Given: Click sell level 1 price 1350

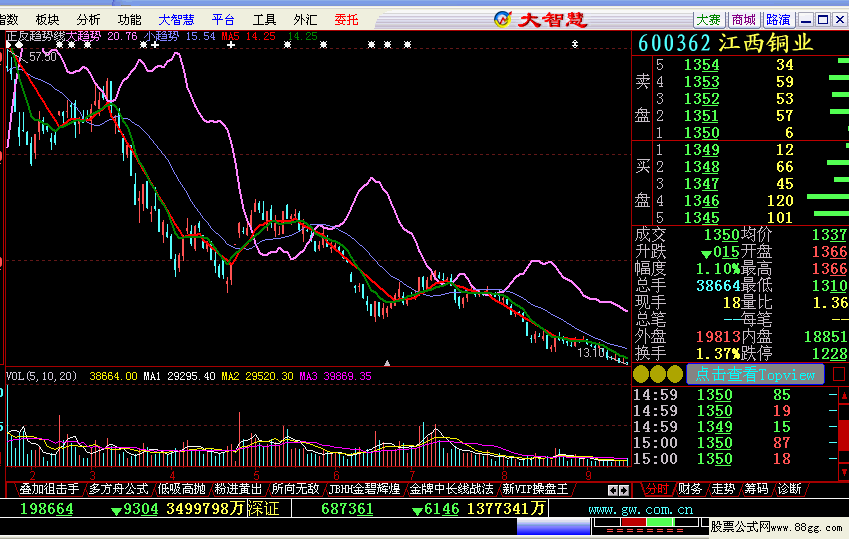Looking at the screenshot, I should tap(702, 133).
